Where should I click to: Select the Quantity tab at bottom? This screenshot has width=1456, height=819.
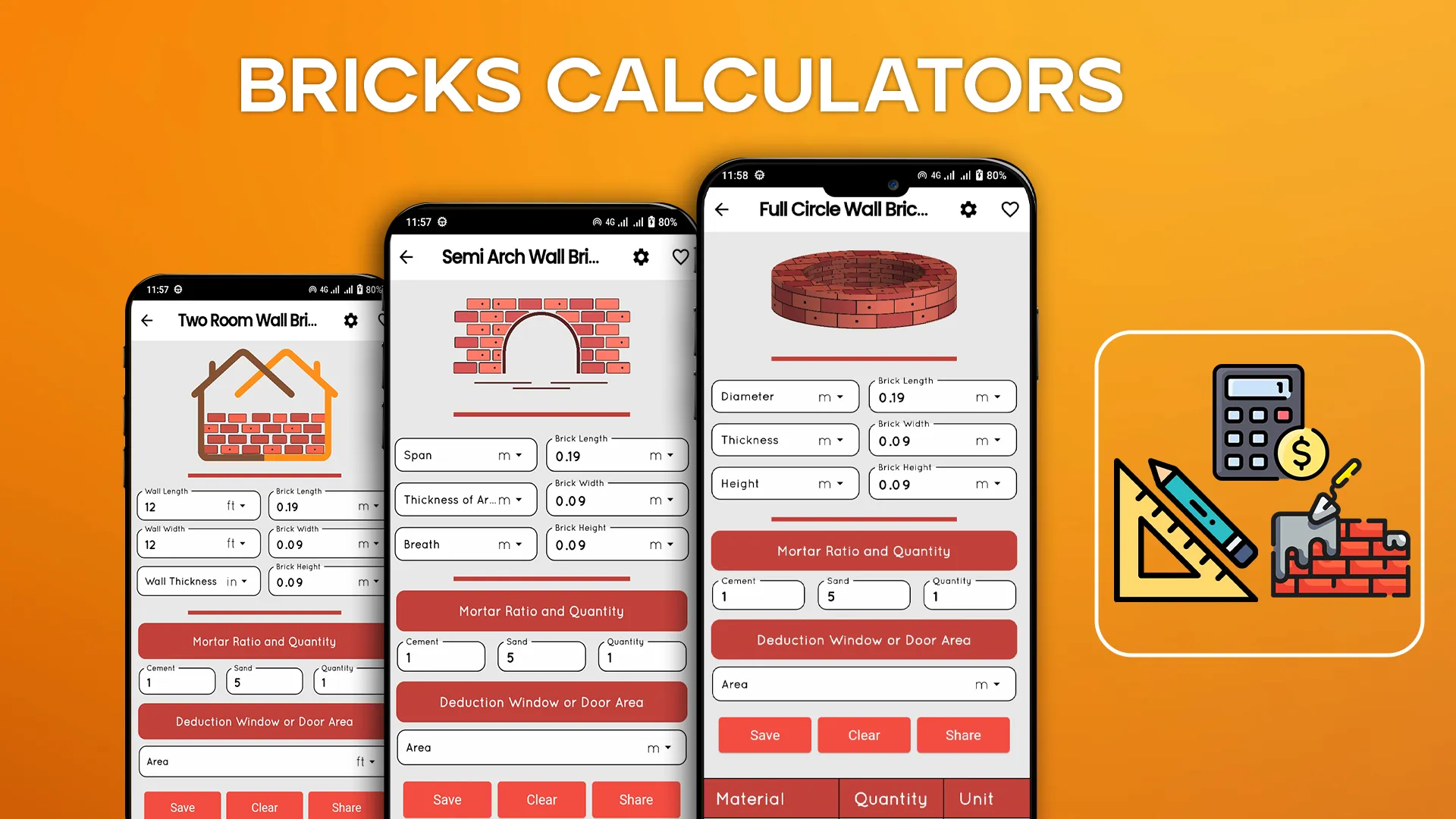[887, 799]
